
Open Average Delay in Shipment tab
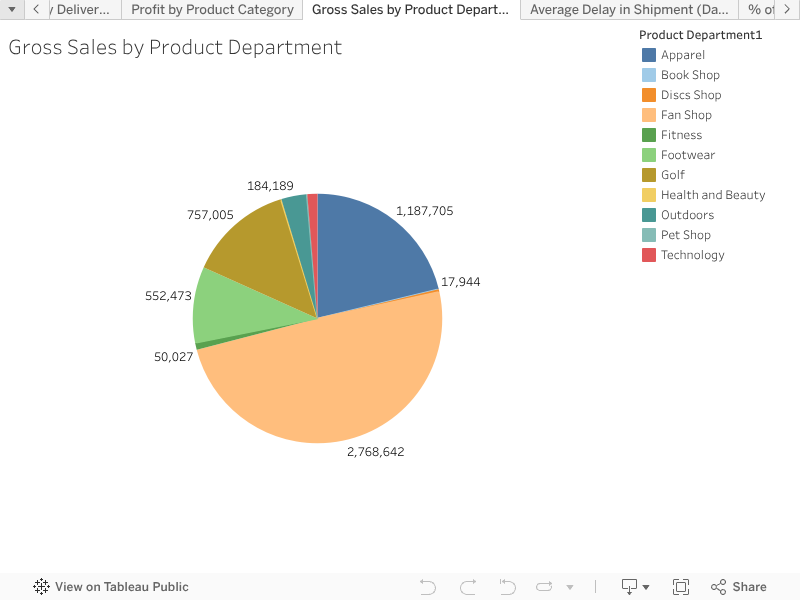[x=629, y=10]
